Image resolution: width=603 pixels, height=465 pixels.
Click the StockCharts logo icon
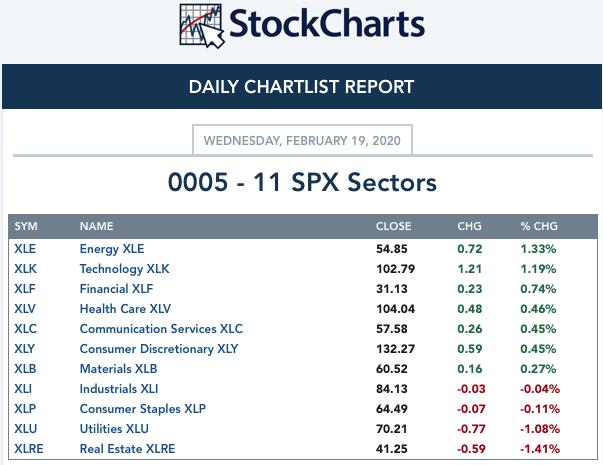click(x=203, y=27)
